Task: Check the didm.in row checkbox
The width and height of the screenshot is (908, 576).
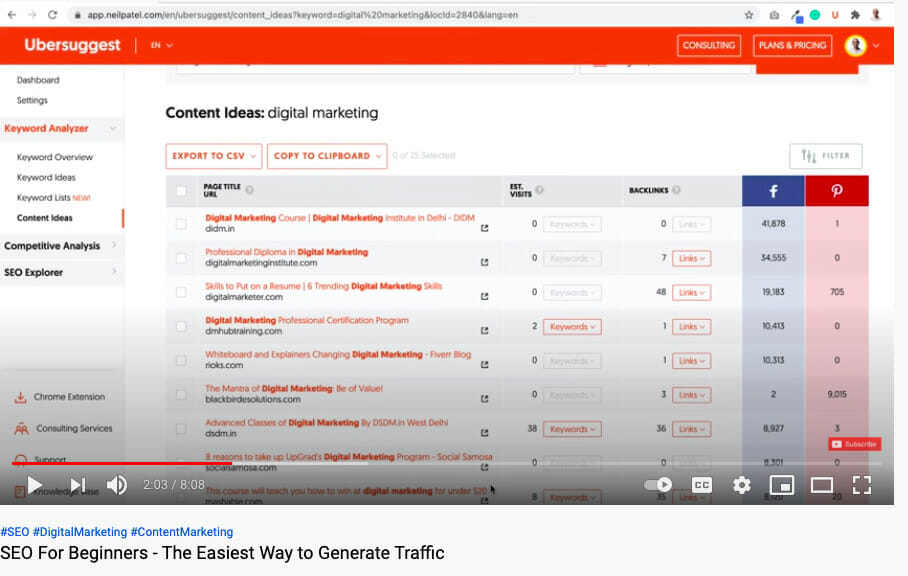Action: (x=181, y=224)
